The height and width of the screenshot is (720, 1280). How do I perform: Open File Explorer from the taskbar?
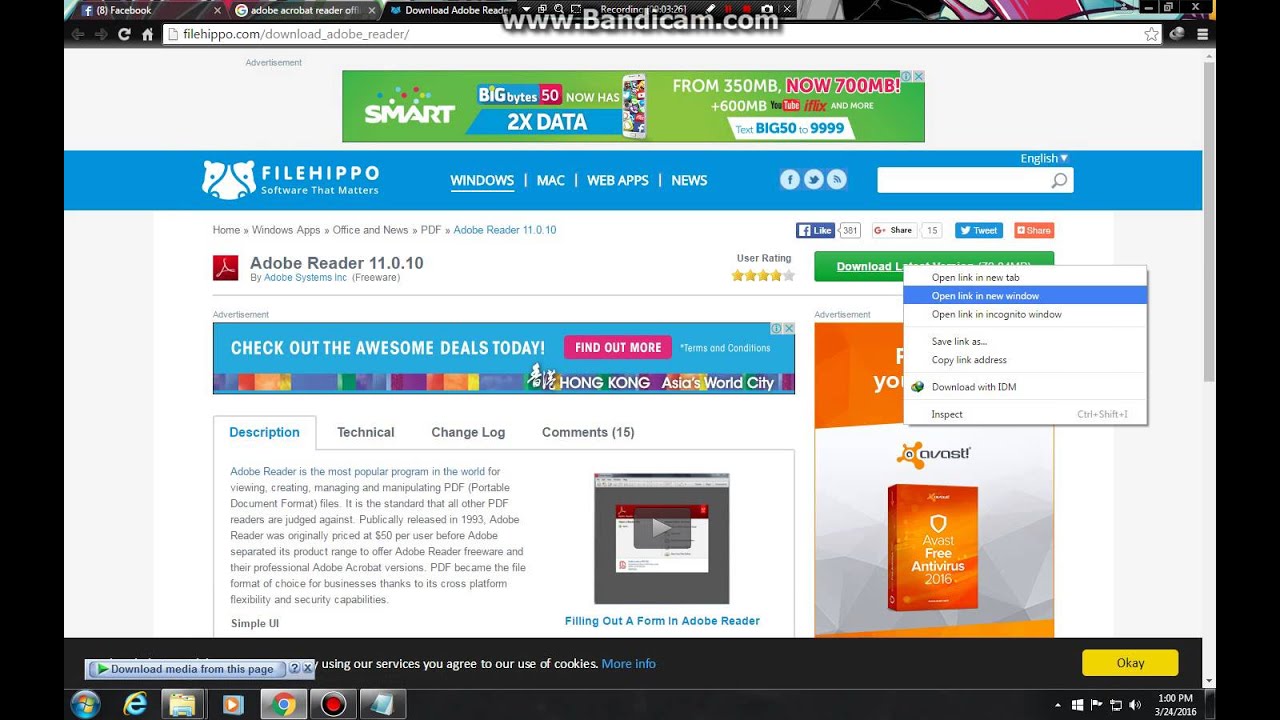point(183,704)
